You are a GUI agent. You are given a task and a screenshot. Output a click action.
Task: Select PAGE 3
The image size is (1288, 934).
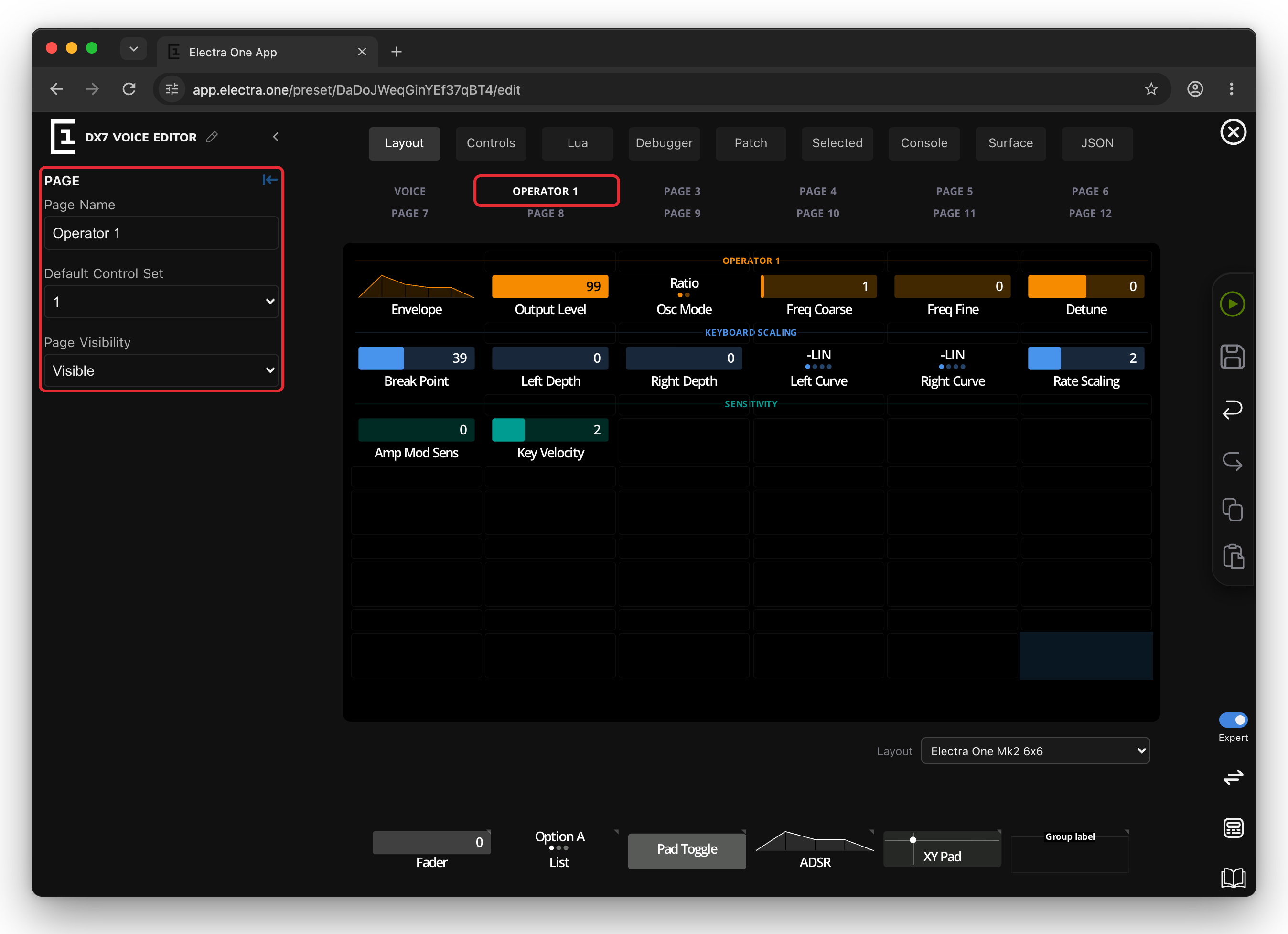coord(682,192)
